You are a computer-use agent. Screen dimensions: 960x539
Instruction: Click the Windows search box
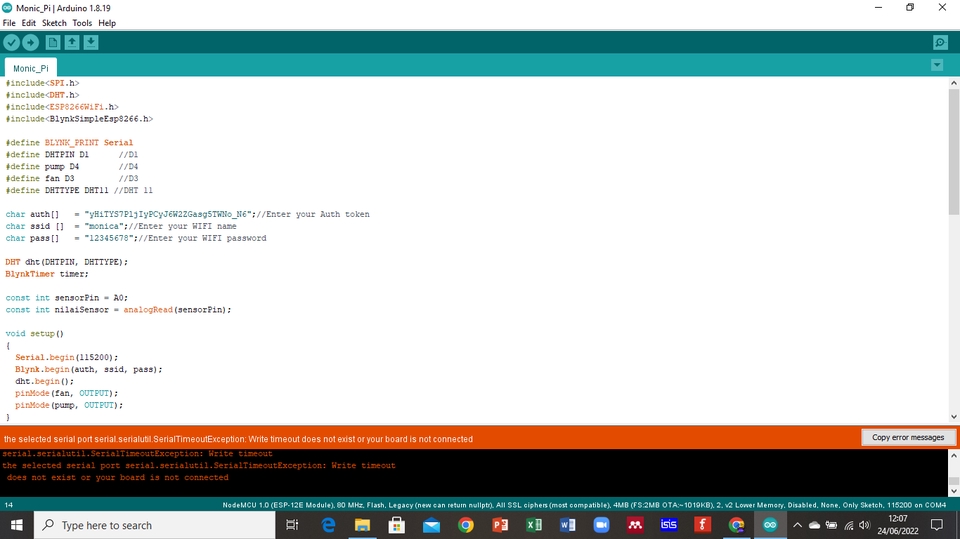click(x=150, y=525)
